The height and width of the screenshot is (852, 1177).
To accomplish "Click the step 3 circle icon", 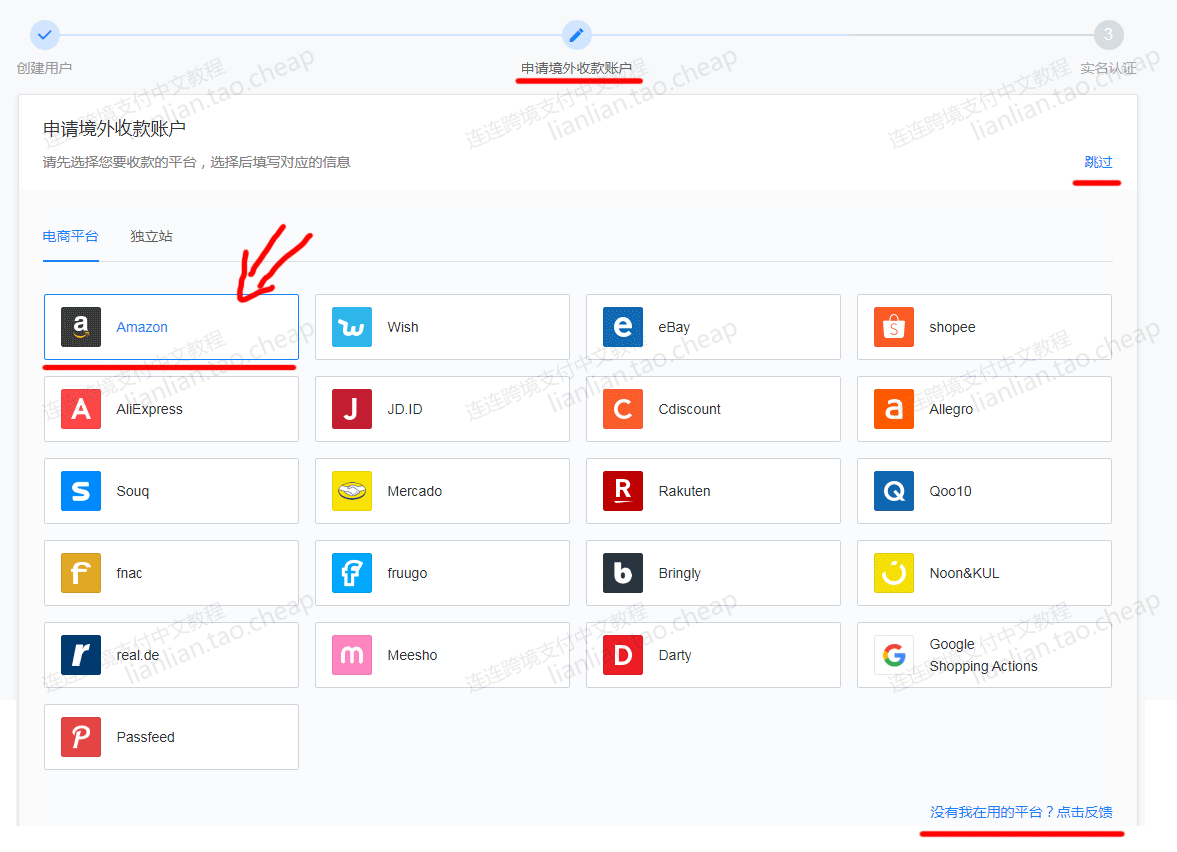I will [1109, 35].
